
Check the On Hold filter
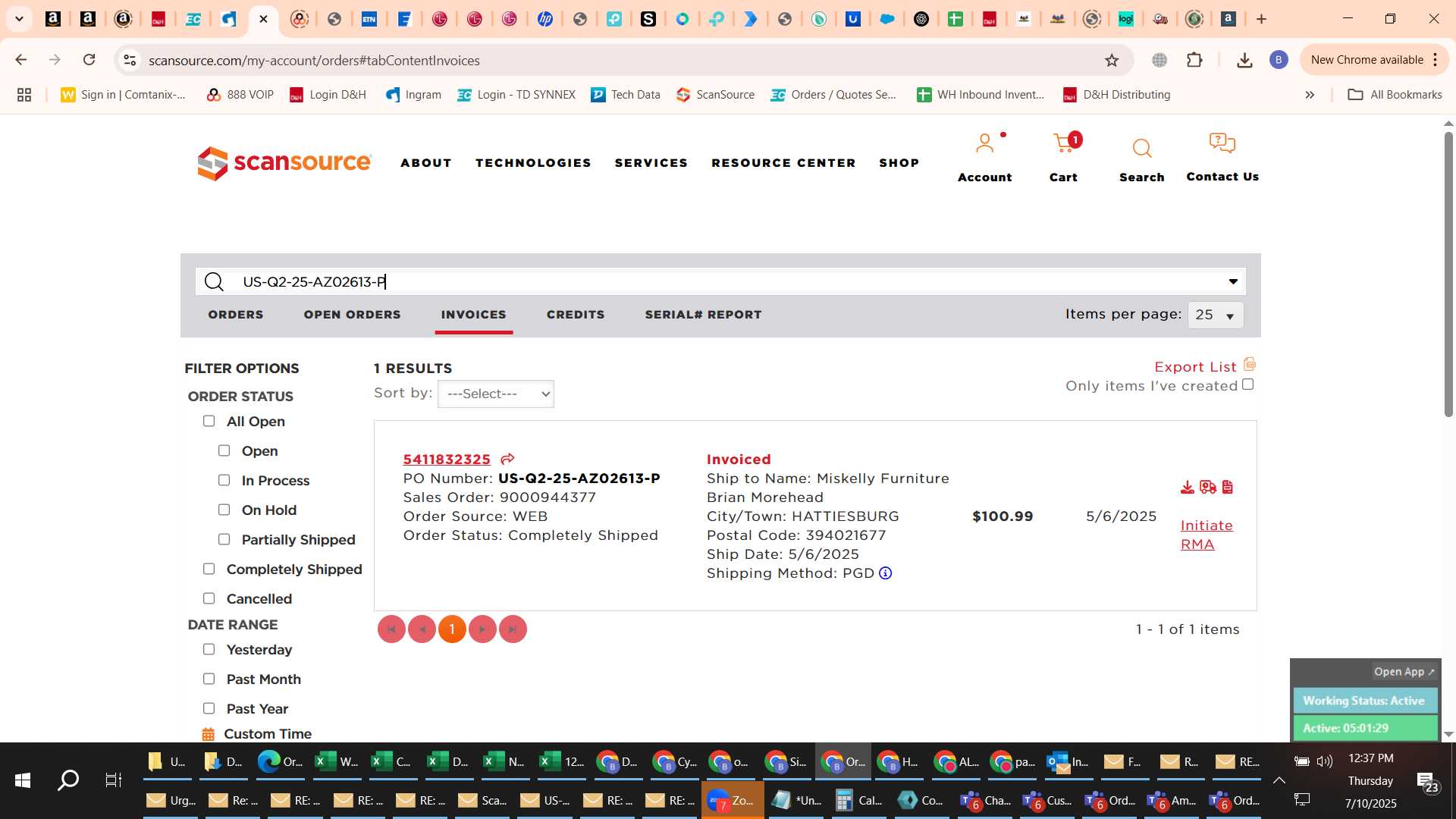224,510
